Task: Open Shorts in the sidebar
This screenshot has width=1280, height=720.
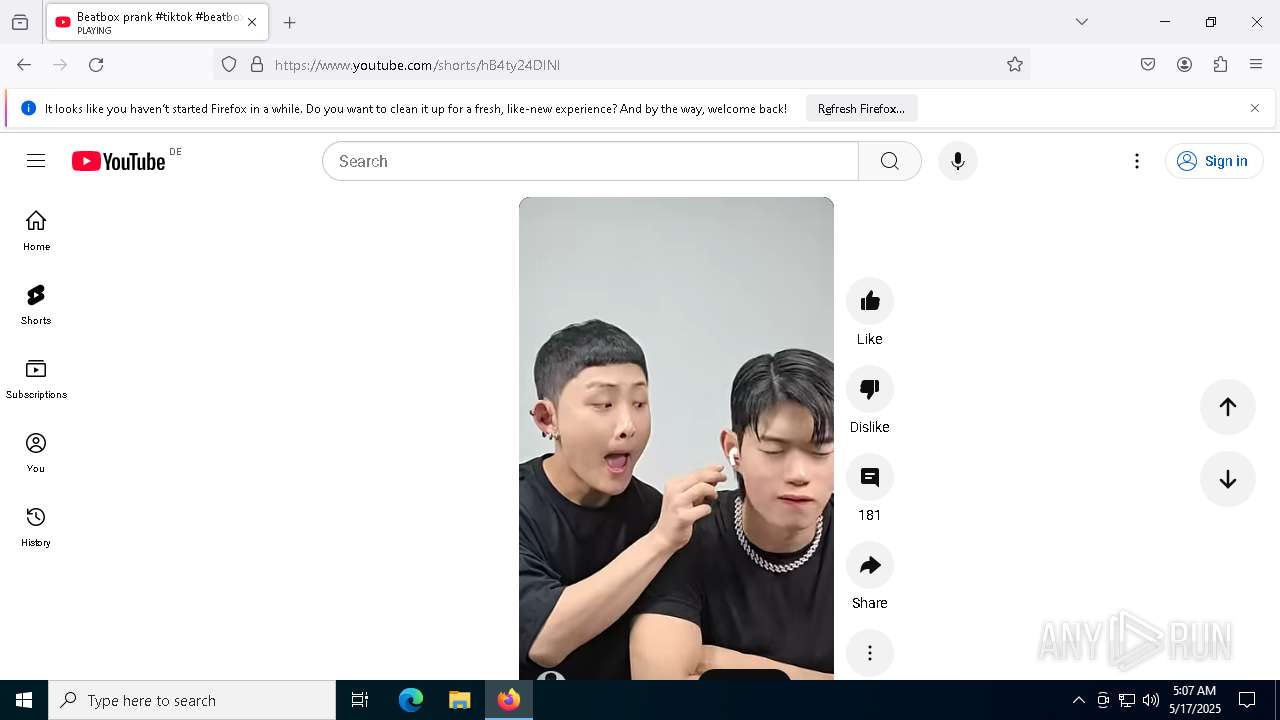Action: [x=36, y=305]
